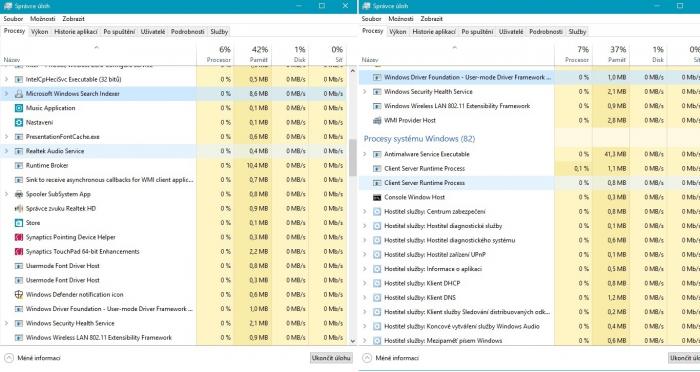Screen dimensions: 700x372
Task: Click the left window's vertical scrollbar thumb
Action: click(x=353, y=158)
